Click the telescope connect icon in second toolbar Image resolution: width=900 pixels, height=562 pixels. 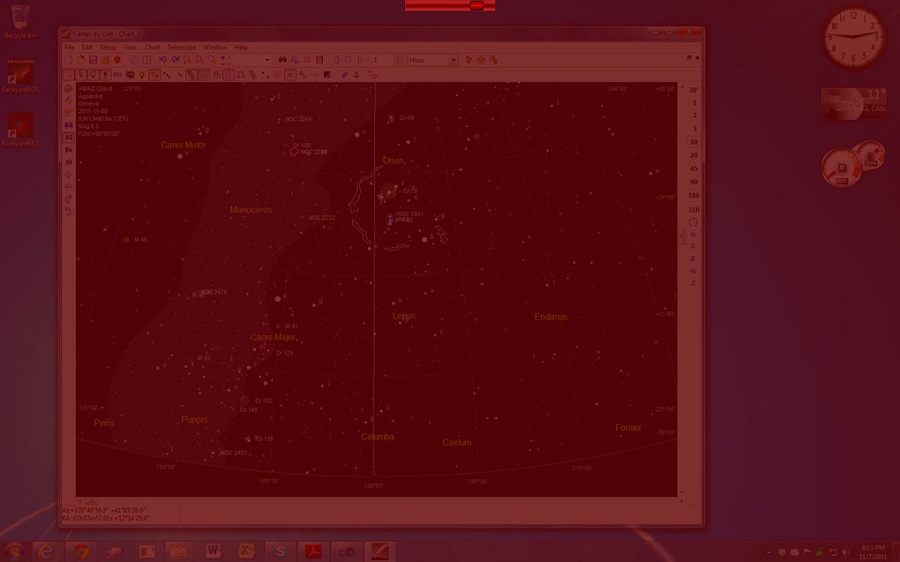pos(344,75)
